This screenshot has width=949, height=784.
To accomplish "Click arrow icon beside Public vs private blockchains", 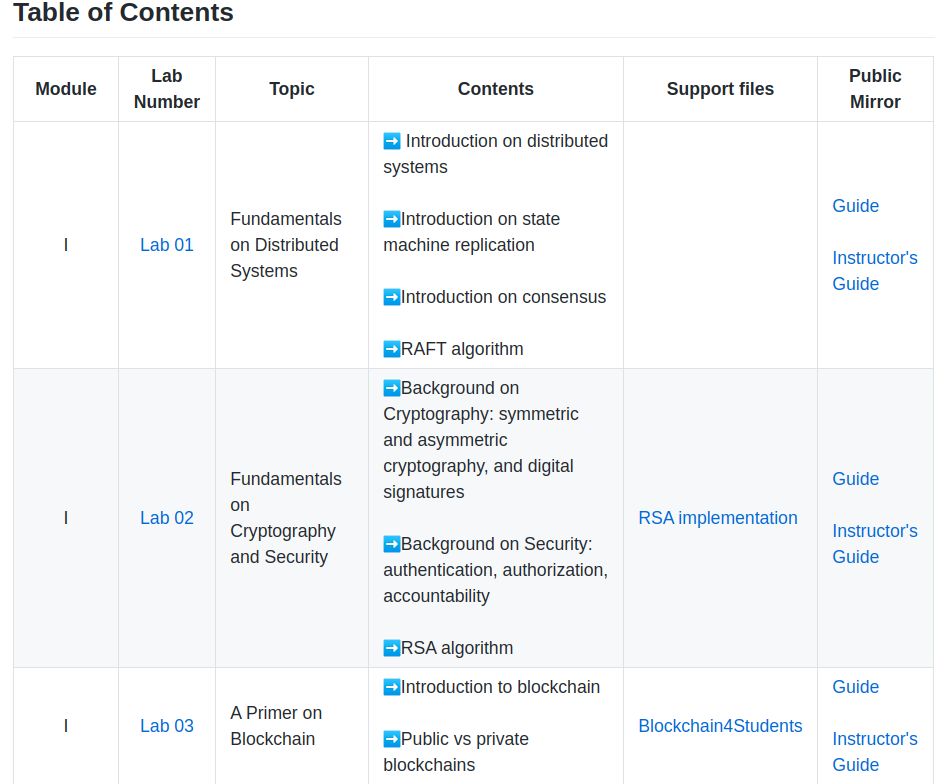I will [392, 739].
